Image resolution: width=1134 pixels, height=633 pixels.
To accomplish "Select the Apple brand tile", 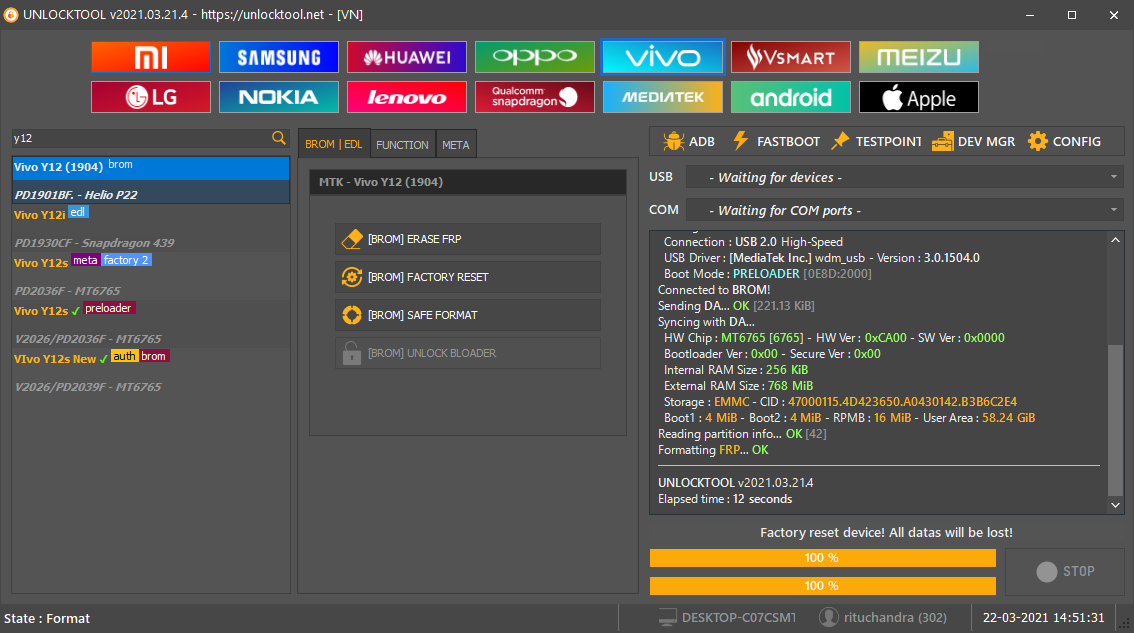I will pyautogui.click(x=918, y=97).
